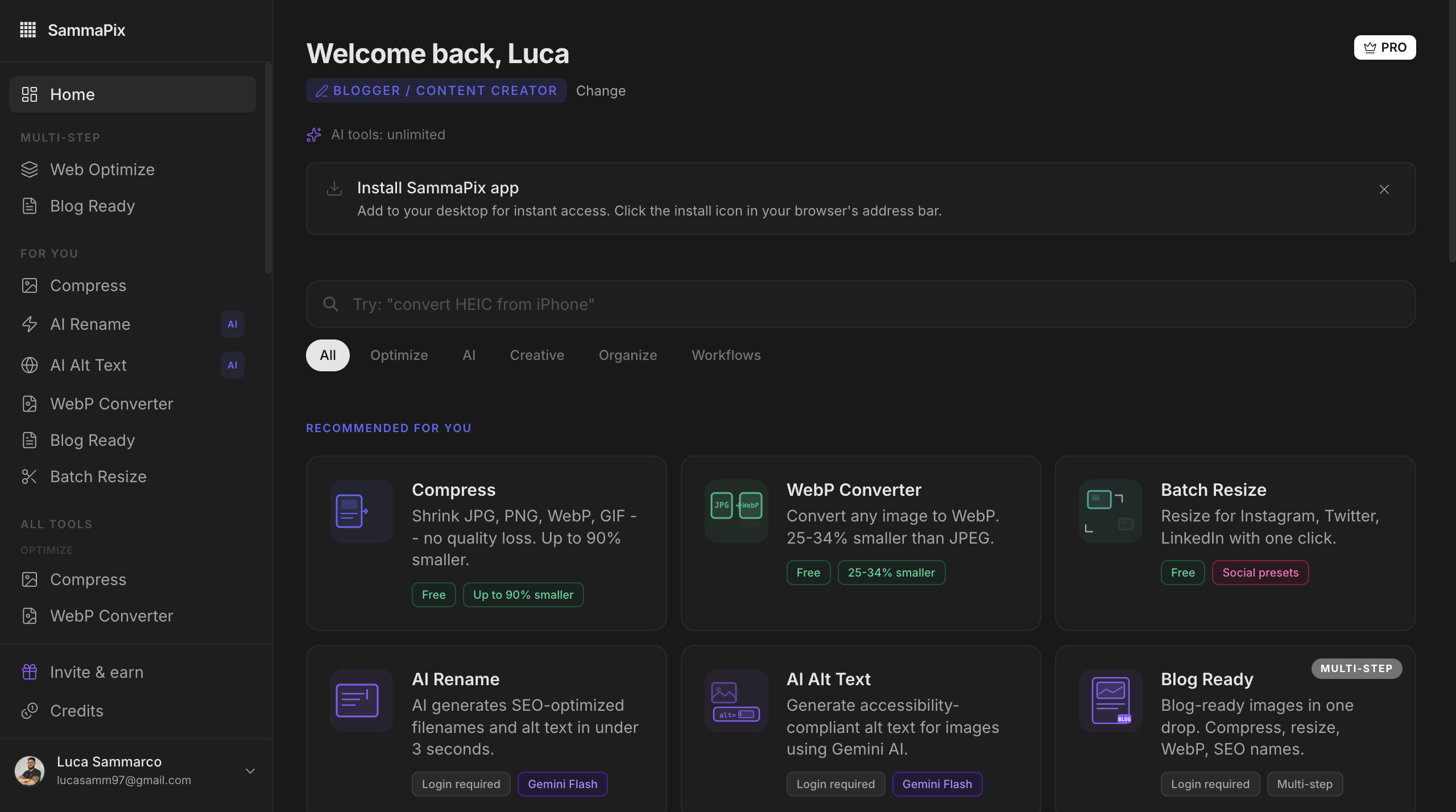The width and height of the screenshot is (1456, 812).
Task: Click the Batch Resize scissors icon
Action: pyautogui.click(x=30, y=477)
